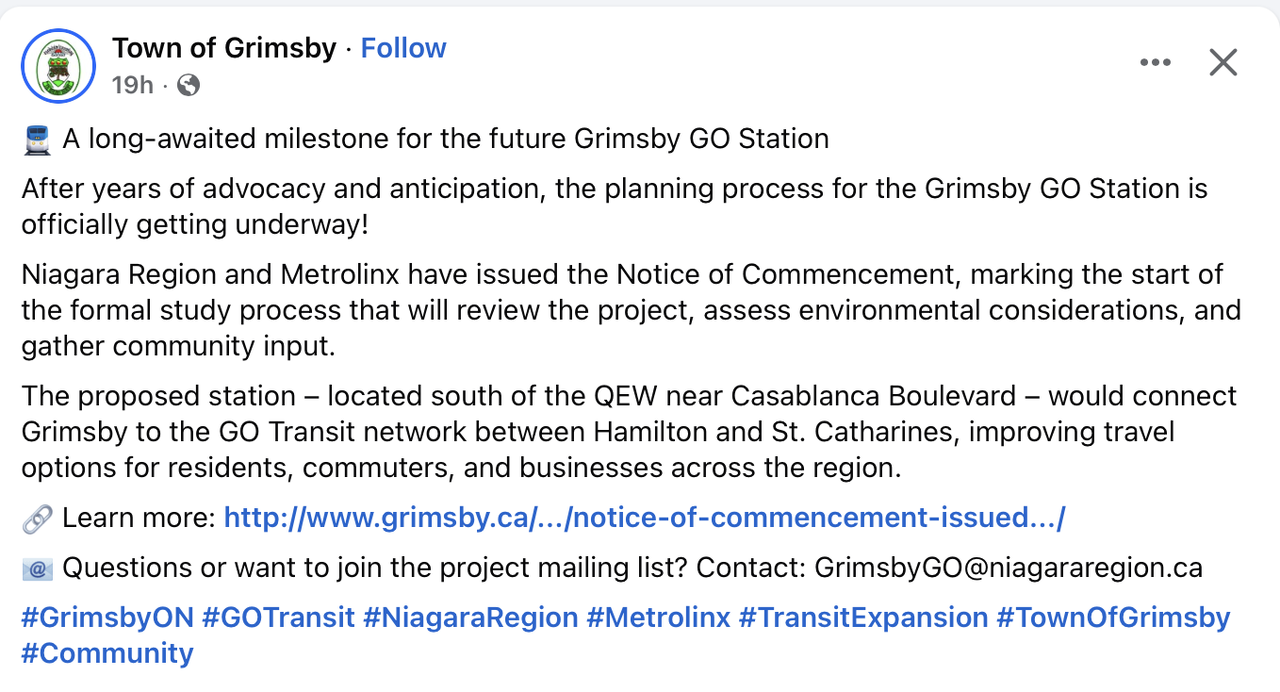1280x692 pixels.
Task: Open the #TransitExpansion hashtag
Action: (863, 617)
